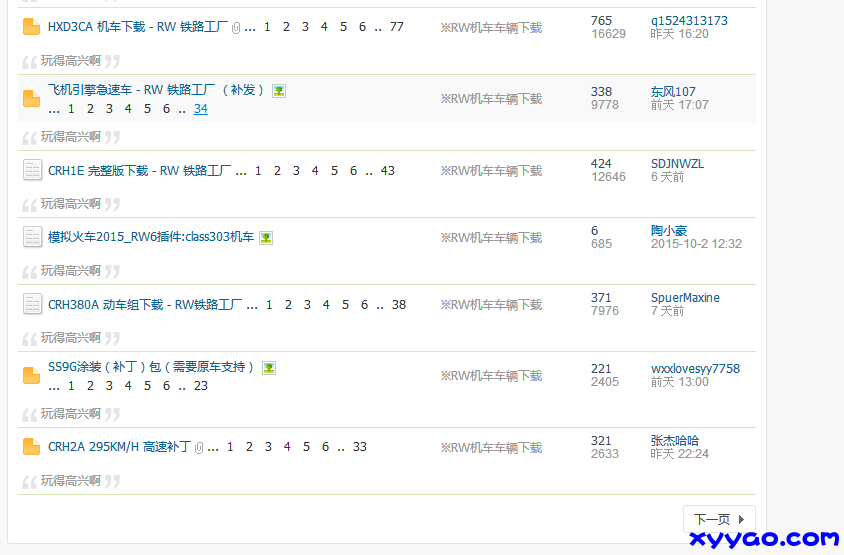Open thread CRH2A 295KM/H 高速补丁

(119, 447)
